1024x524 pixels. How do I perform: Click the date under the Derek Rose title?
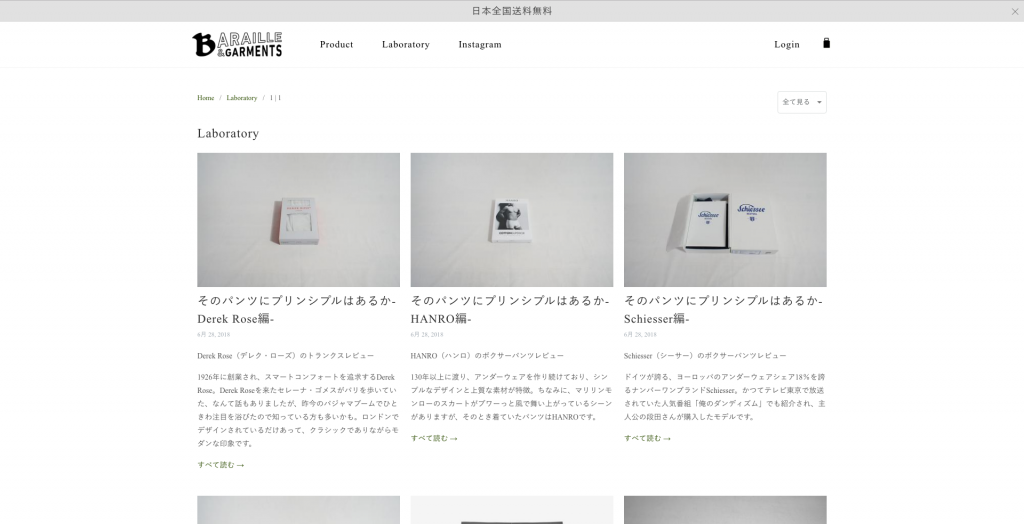click(x=214, y=335)
